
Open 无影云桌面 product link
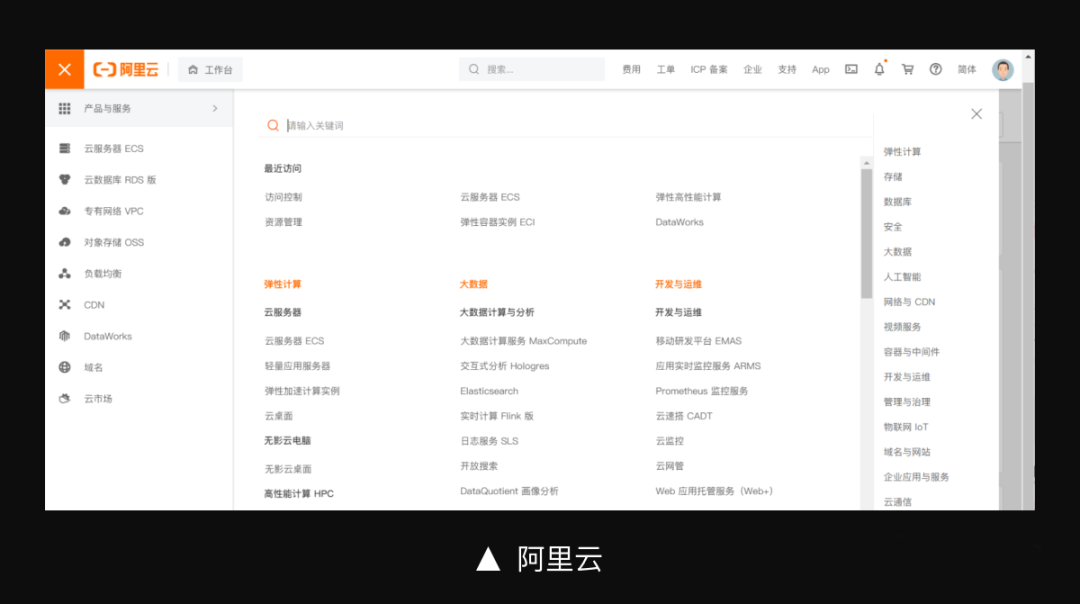pyautogui.click(x=288, y=469)
